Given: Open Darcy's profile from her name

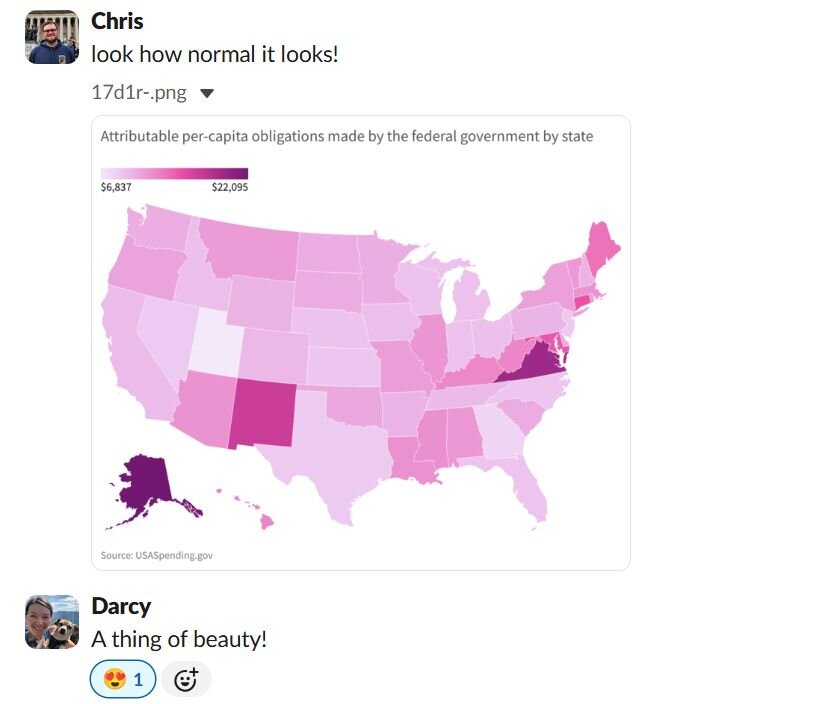Looking at the screenshot, I should tap(122, 606).
